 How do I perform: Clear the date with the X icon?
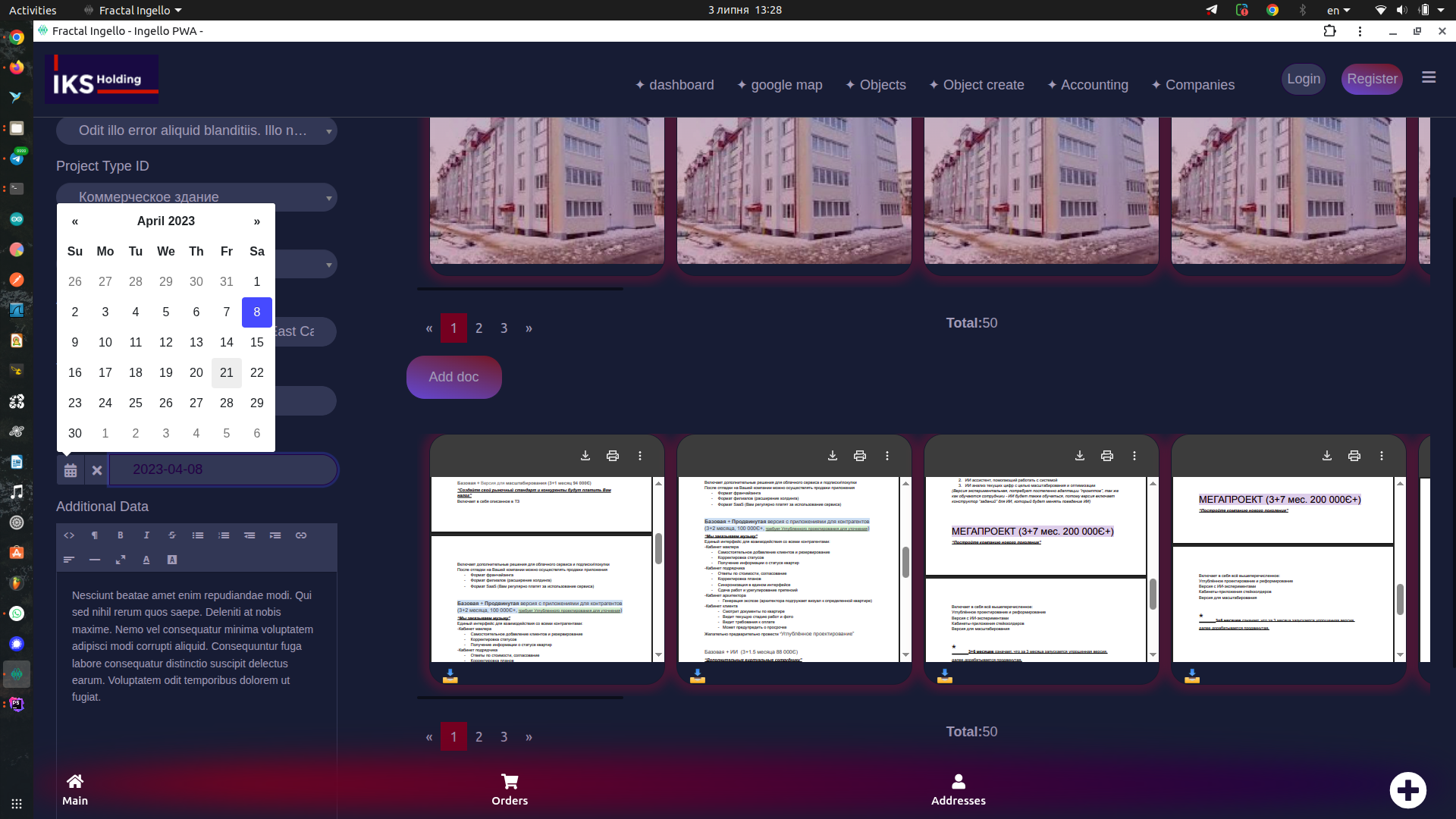coord(97,470)
